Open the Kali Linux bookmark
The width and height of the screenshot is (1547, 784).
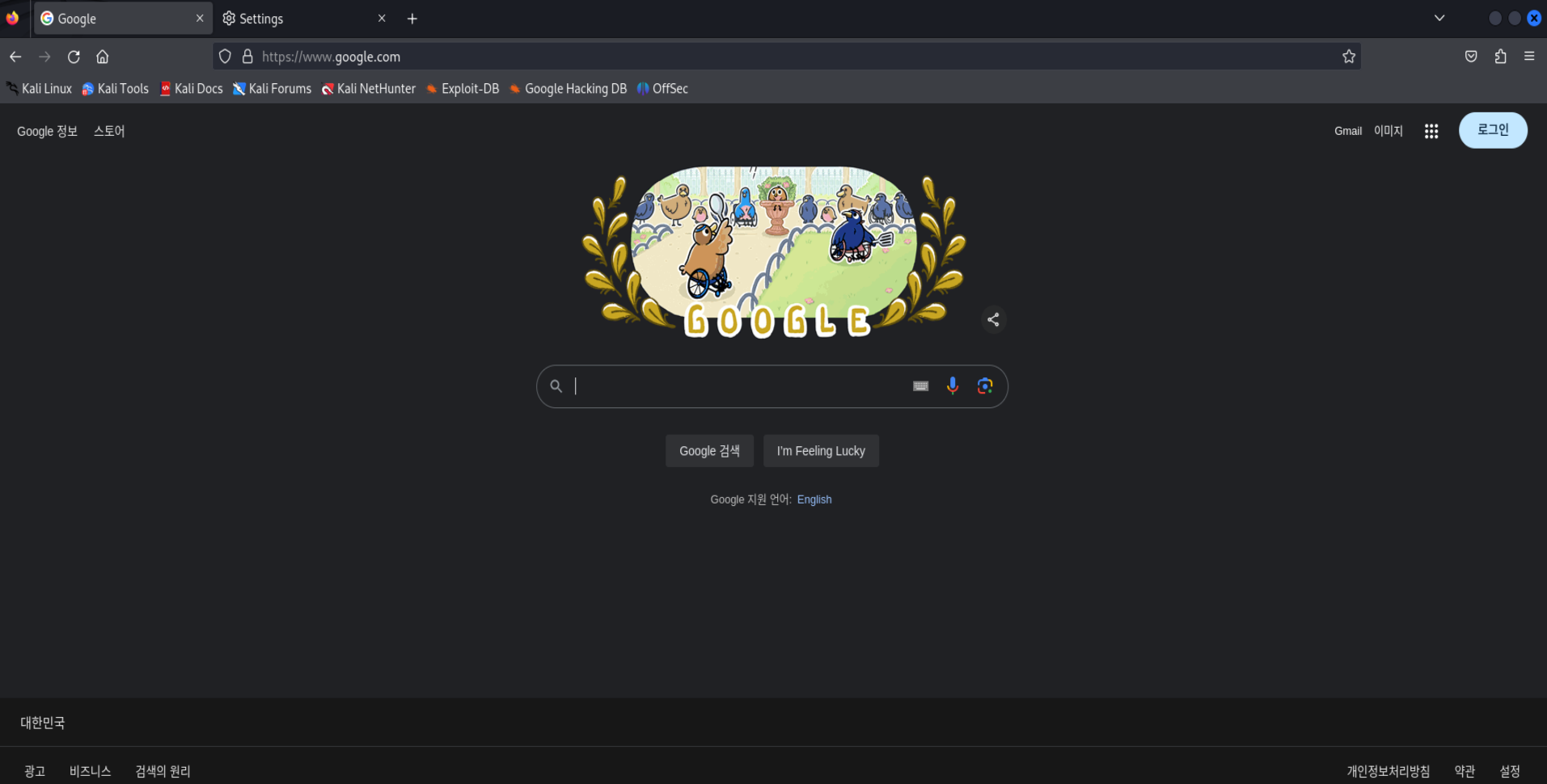point(39,89)
